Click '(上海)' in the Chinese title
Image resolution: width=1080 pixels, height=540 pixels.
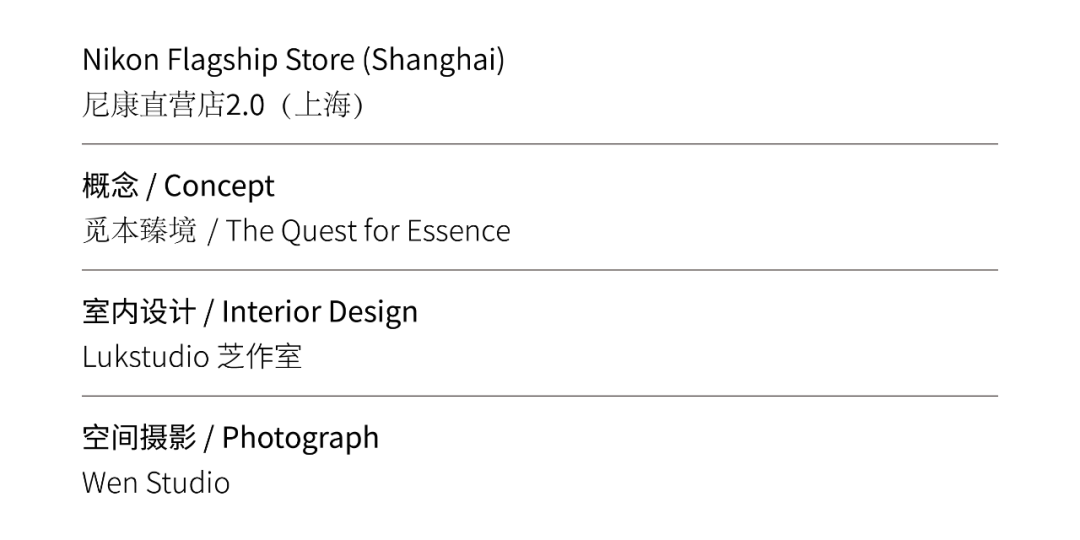tap(321, 105)
